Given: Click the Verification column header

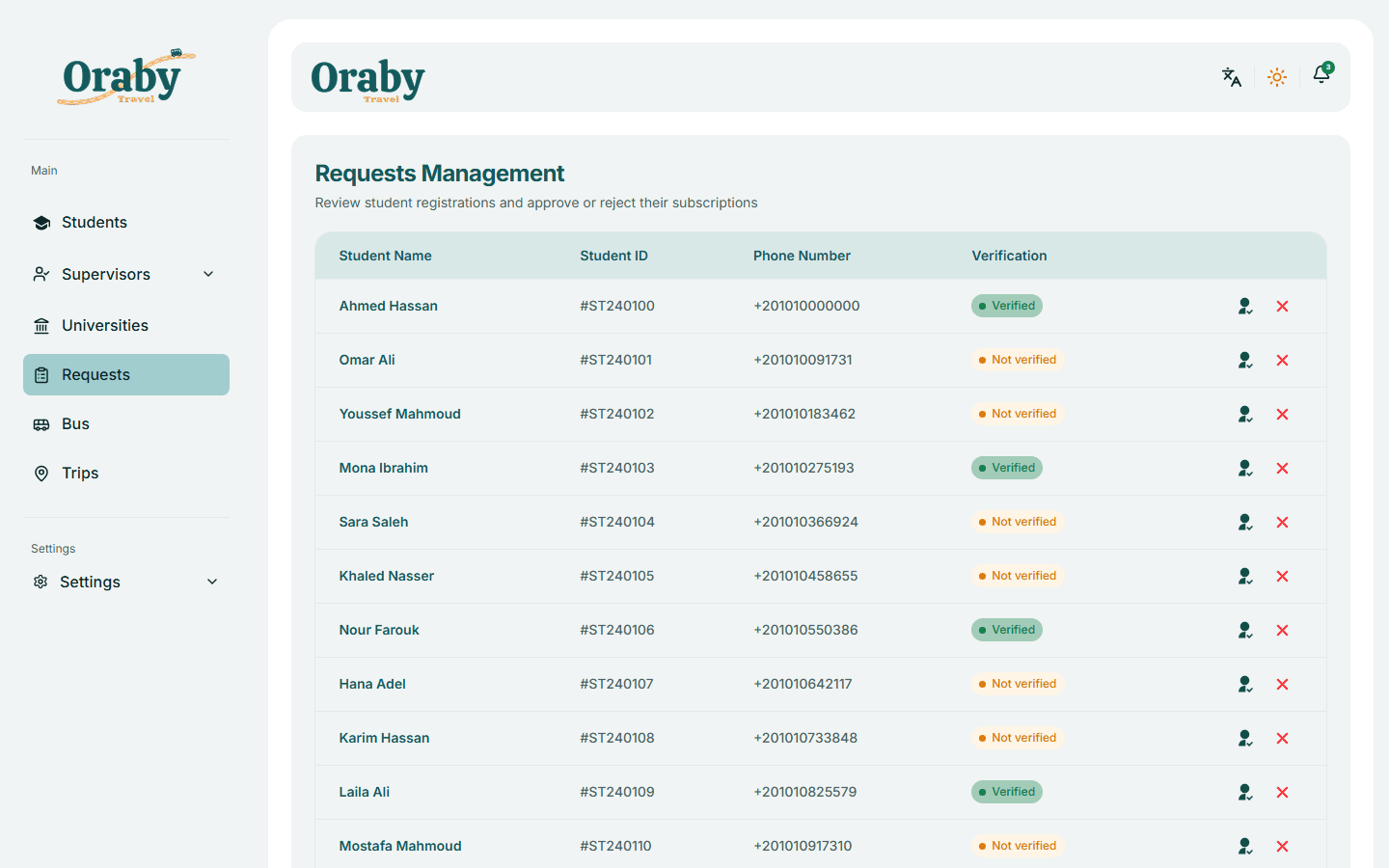Looking at the screenshot, I should coord(1009,256).
